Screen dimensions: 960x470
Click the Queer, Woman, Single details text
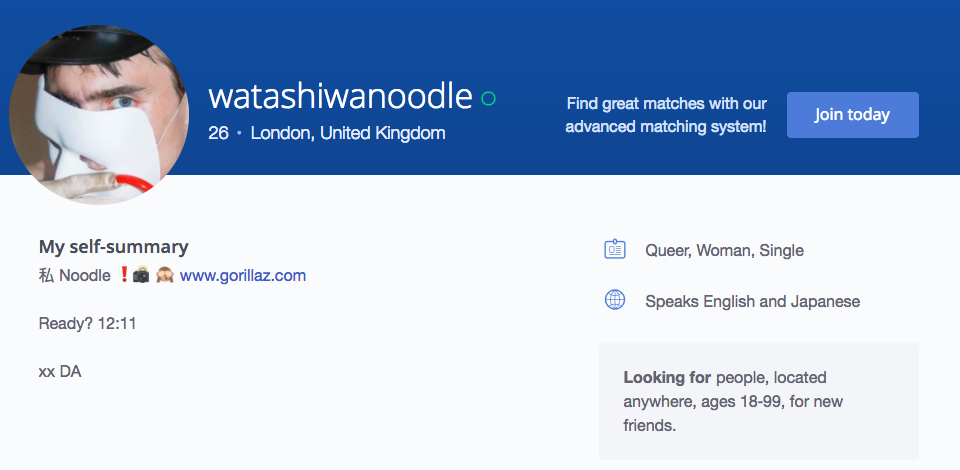[724, 250]
